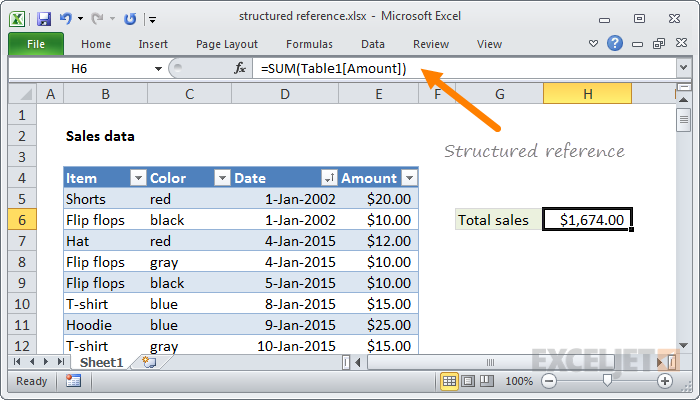Expand the Name Box dropdown arrow
Screen dimensions: 700x400
coord(158,69)
